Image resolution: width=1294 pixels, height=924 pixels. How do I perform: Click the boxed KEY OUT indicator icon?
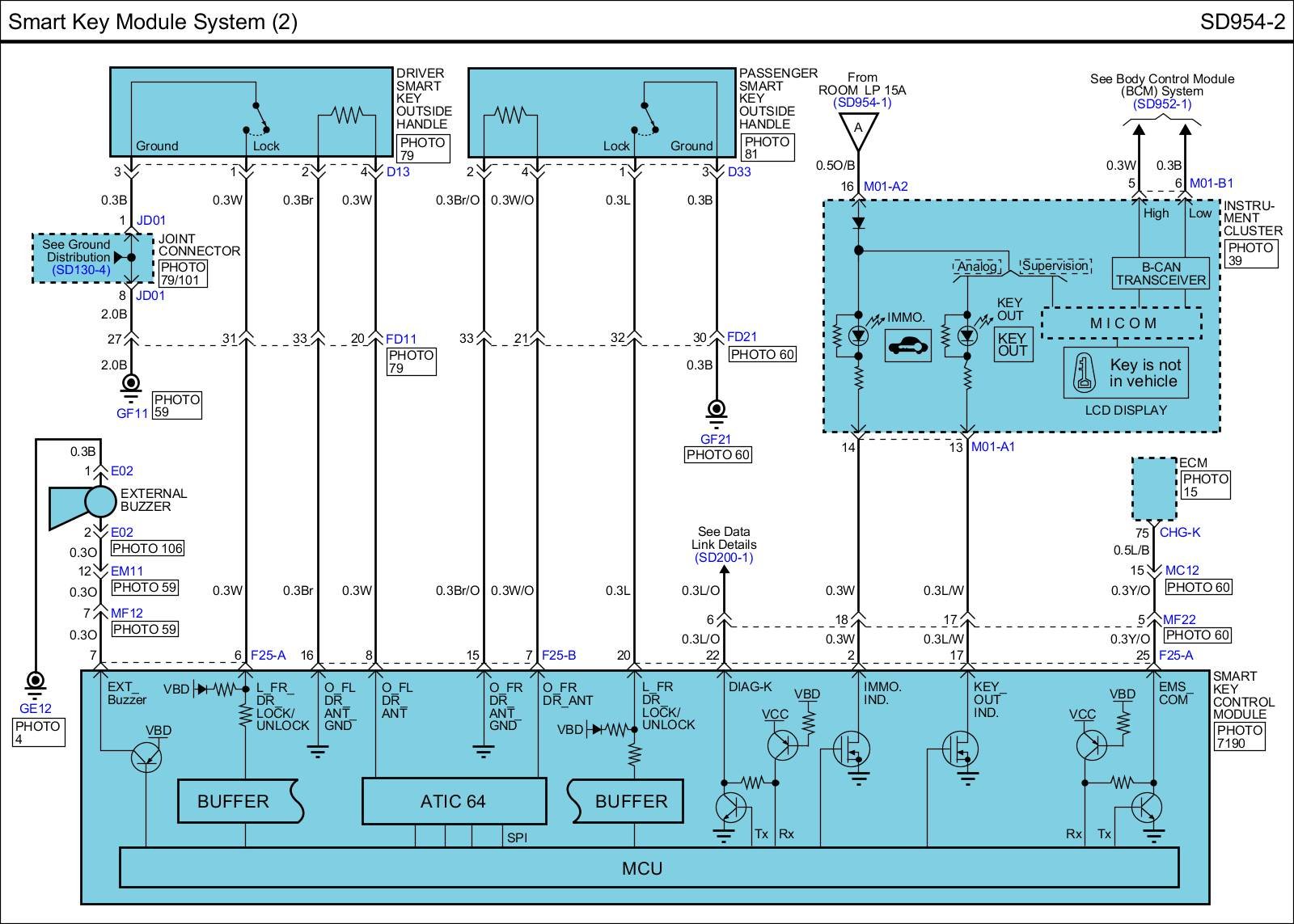point(1012,345)
